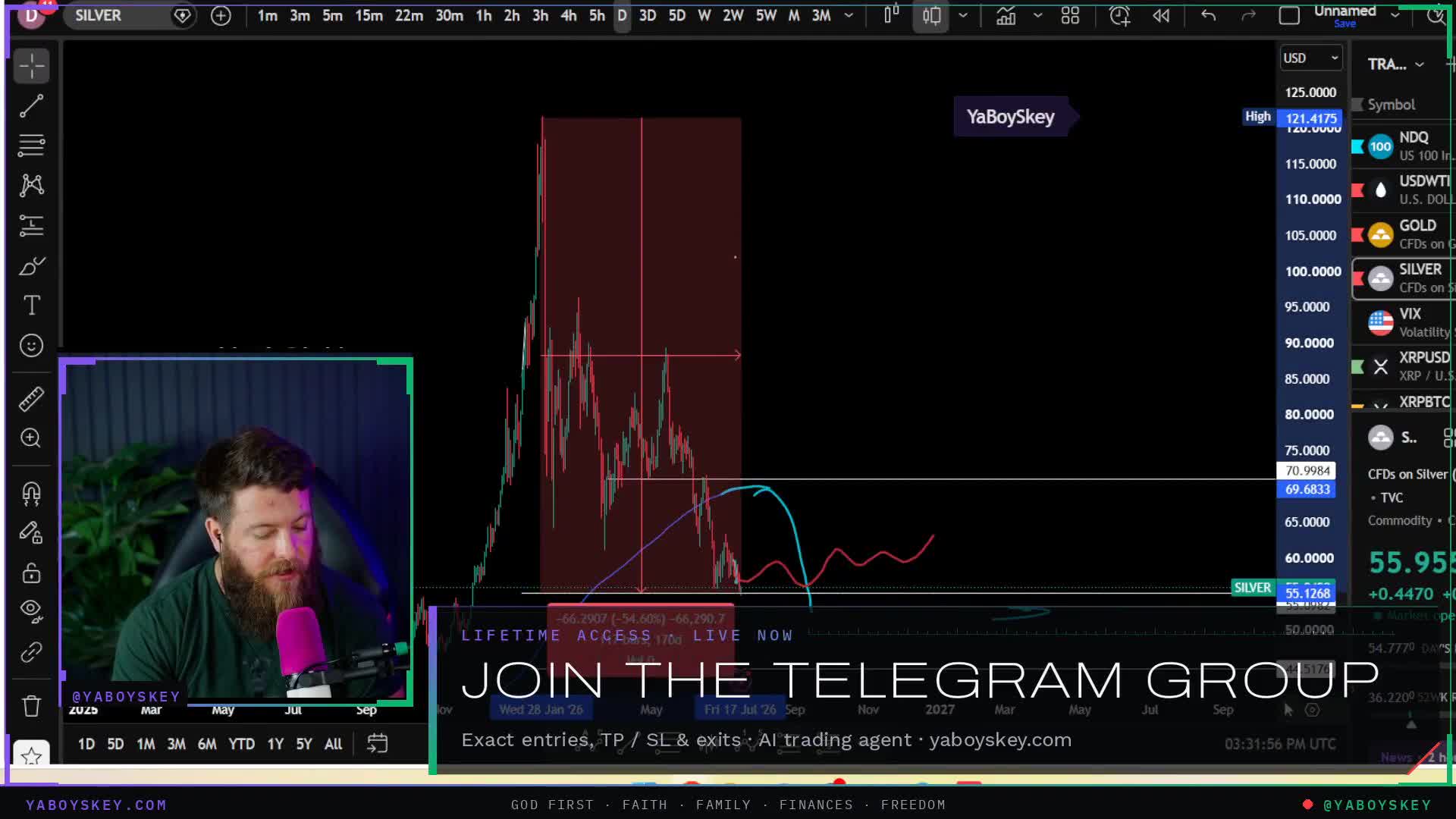1456x819 pixels.
Task: Open the forecasting and measurement tools
Action: pyautogui.click(x=31, y=225)
